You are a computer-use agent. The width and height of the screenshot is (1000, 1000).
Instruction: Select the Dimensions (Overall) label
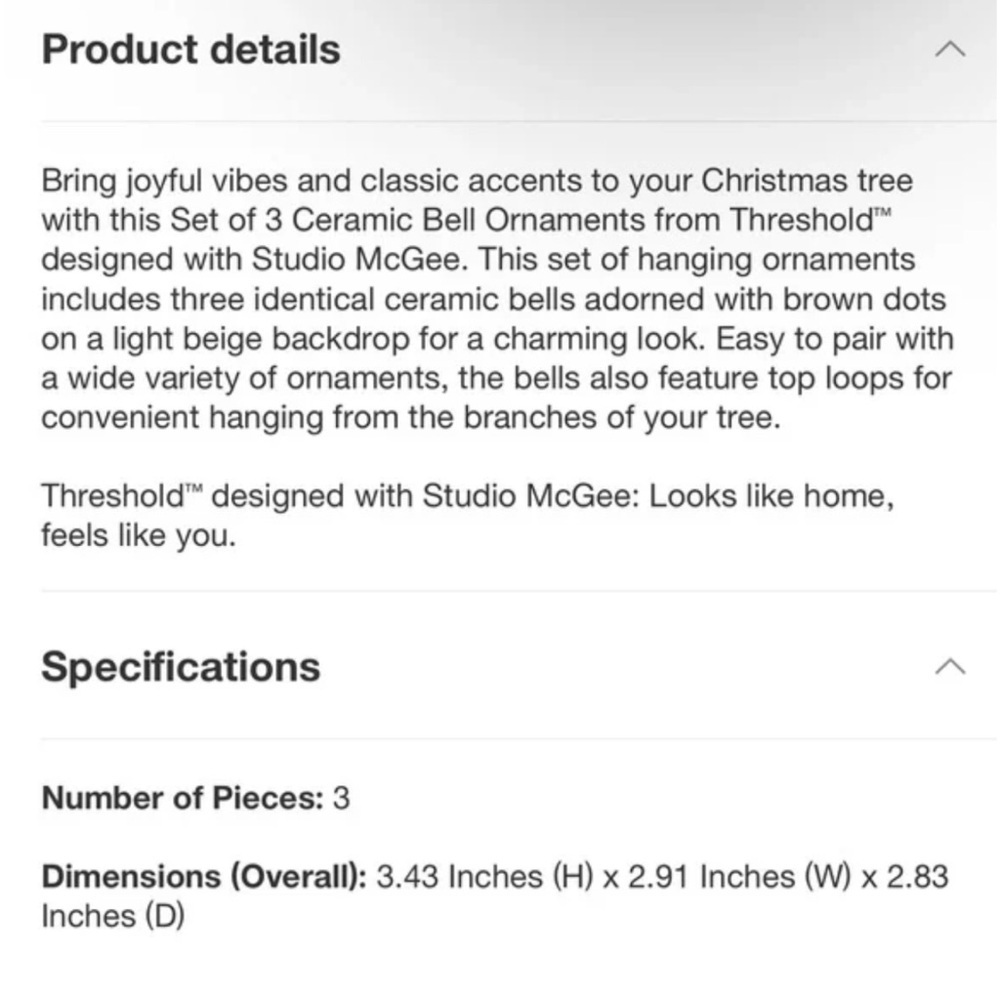point(204,876)
